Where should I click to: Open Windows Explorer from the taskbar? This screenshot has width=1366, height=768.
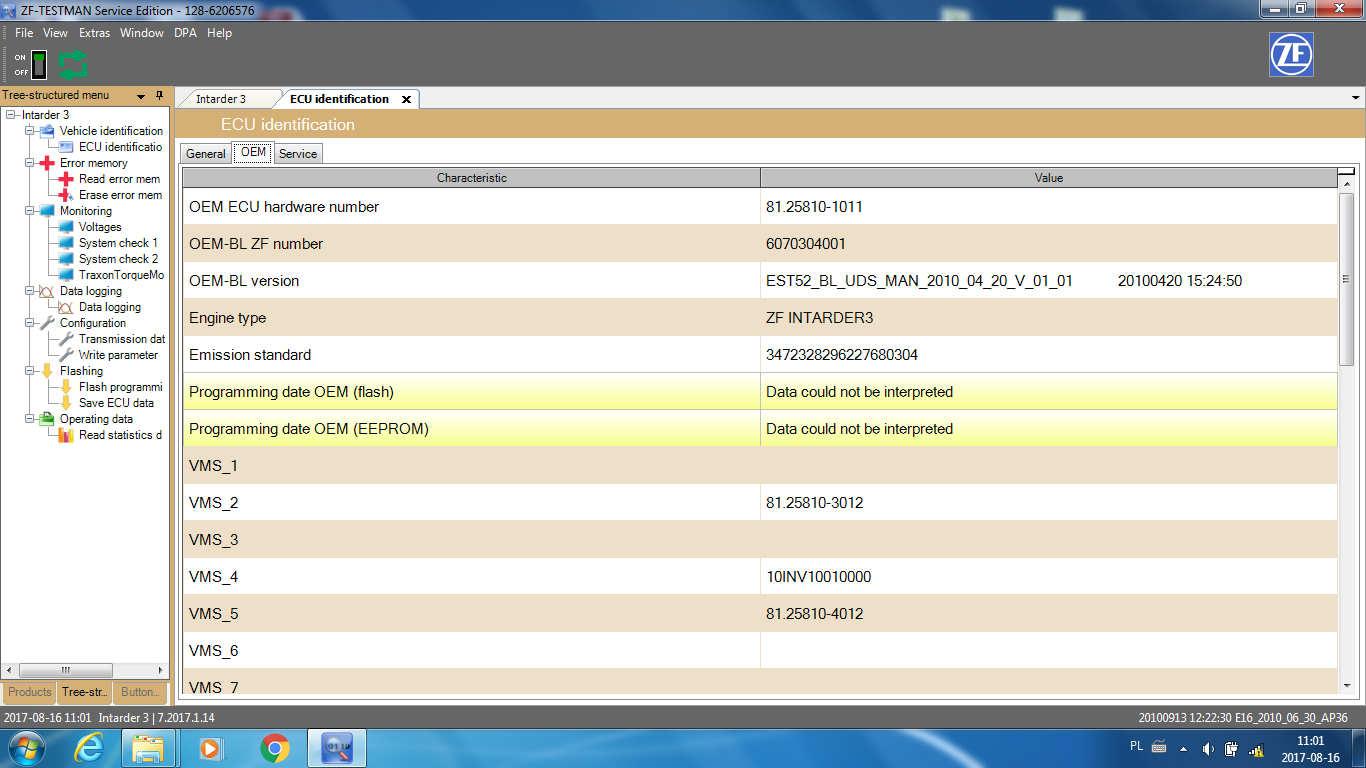(x=148, y=748)
